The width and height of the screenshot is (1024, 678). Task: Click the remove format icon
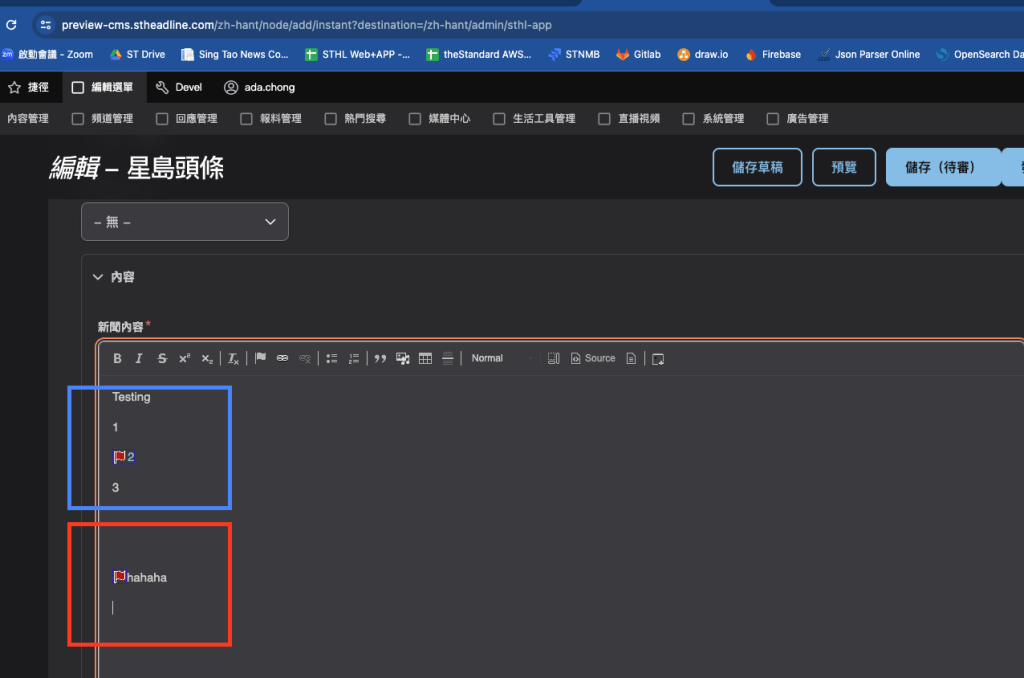coord(233,358)
